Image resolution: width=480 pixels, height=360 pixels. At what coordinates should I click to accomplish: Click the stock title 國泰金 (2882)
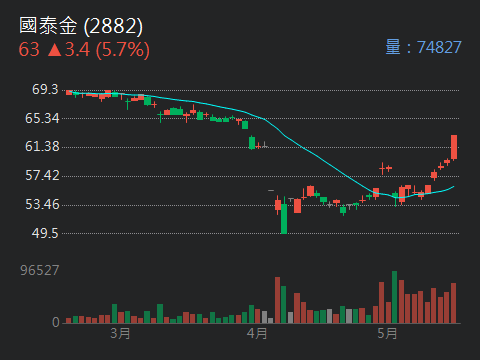81,26
